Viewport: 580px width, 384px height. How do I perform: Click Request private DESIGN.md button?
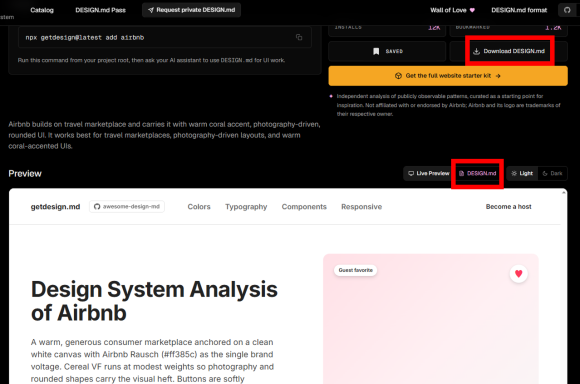point(192,10)
